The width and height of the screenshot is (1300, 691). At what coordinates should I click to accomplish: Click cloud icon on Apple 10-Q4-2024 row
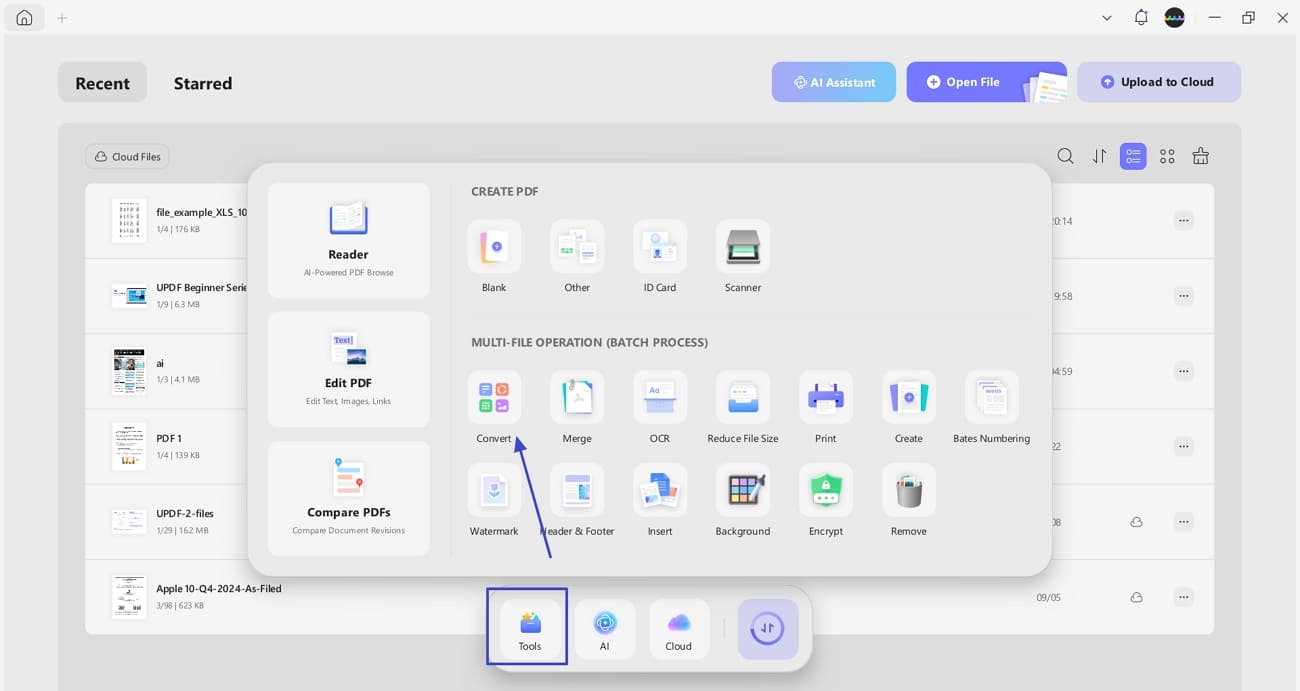click(x=1136, y=597)
